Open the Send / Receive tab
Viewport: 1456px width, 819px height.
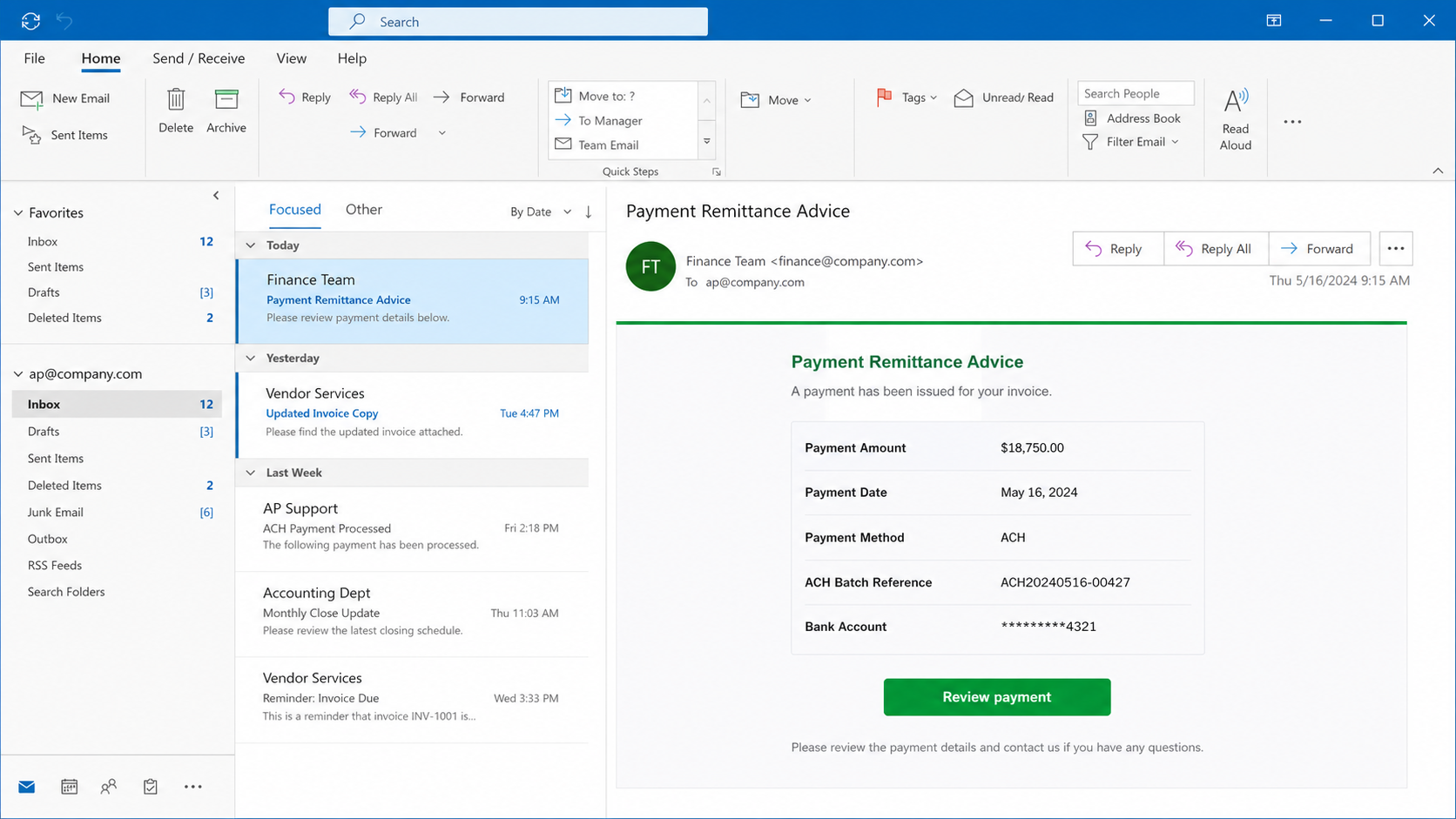199,58
